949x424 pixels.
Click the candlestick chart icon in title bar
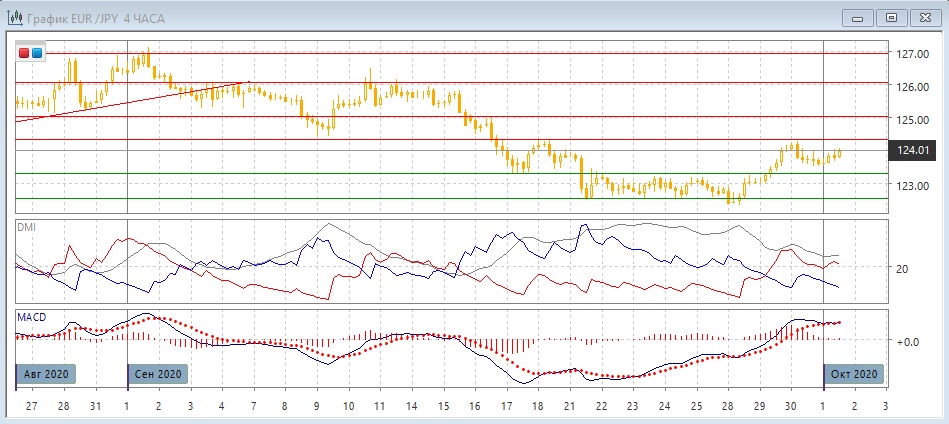(14, 17)
